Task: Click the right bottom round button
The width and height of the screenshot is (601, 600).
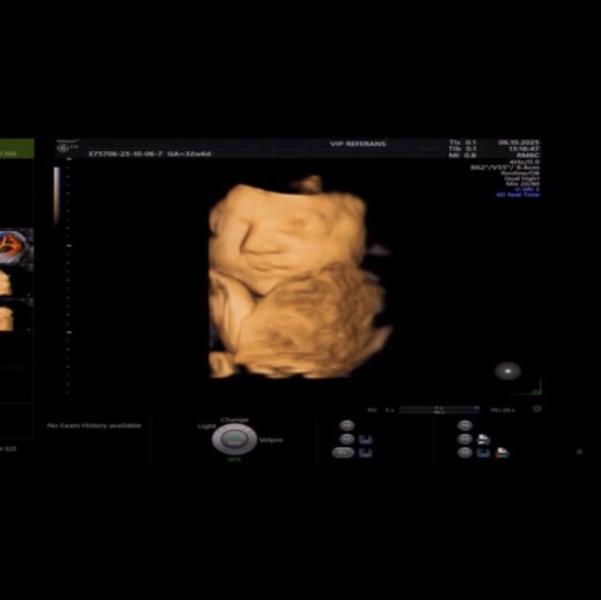Action: click(x=465, y=453)
